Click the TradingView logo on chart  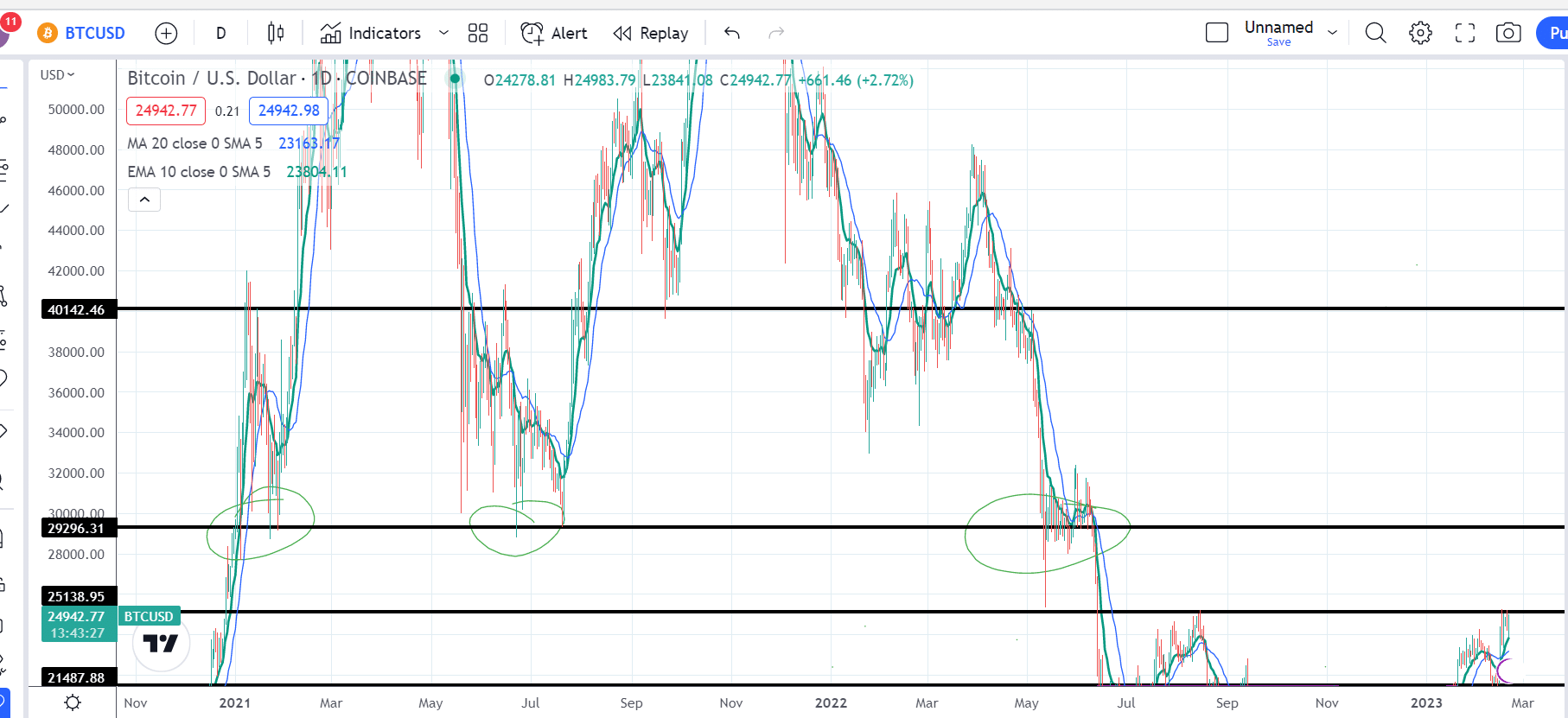[161, 644]
